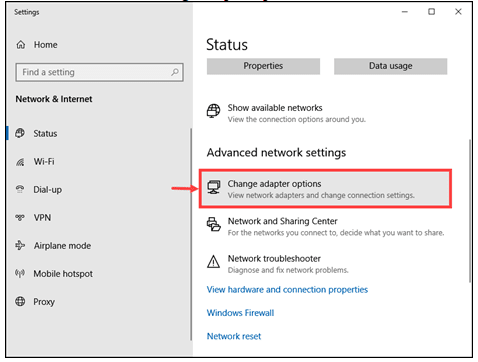Image resolution: width=478 pixels, height=362 pixels.
Task: Open Show available networks
Action: 287,113
